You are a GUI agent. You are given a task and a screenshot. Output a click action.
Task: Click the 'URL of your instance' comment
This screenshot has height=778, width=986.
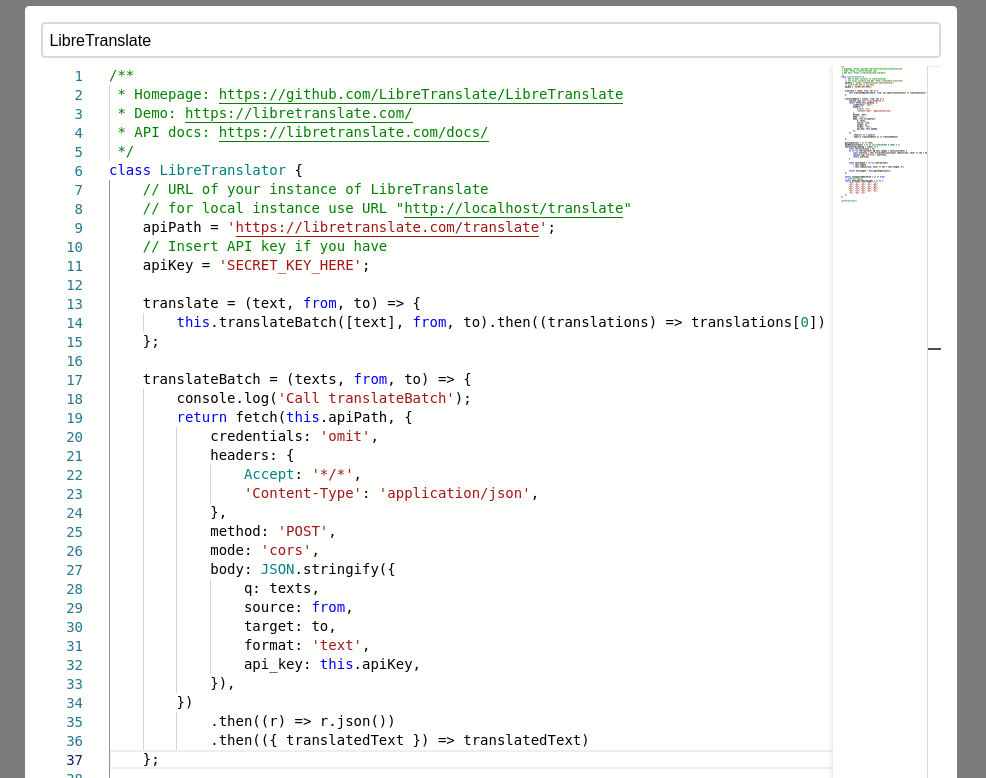click(x=316, y=189)
